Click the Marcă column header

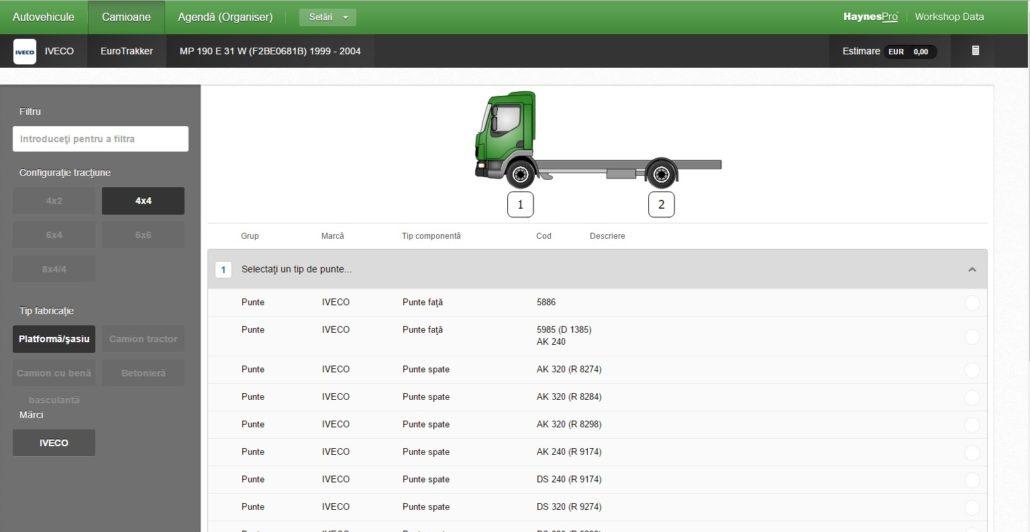pyautogui.click(x=332, y=236)
